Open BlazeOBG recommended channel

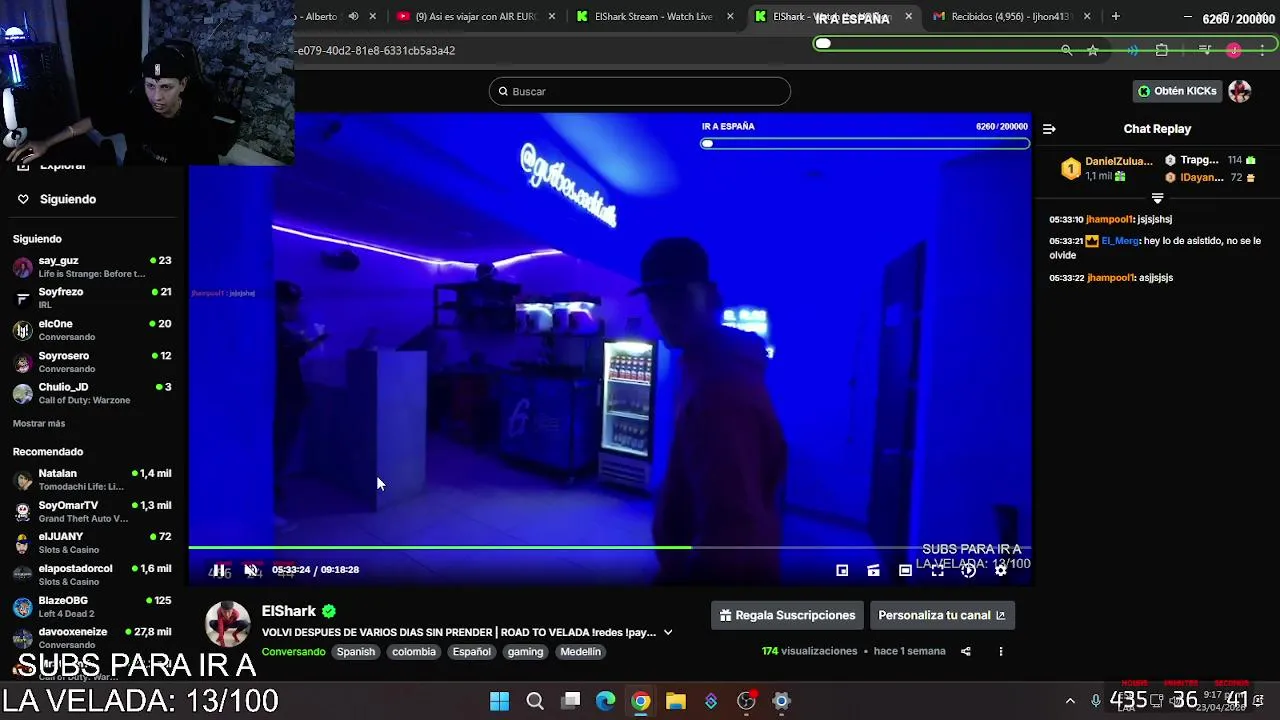pos(92,607)
